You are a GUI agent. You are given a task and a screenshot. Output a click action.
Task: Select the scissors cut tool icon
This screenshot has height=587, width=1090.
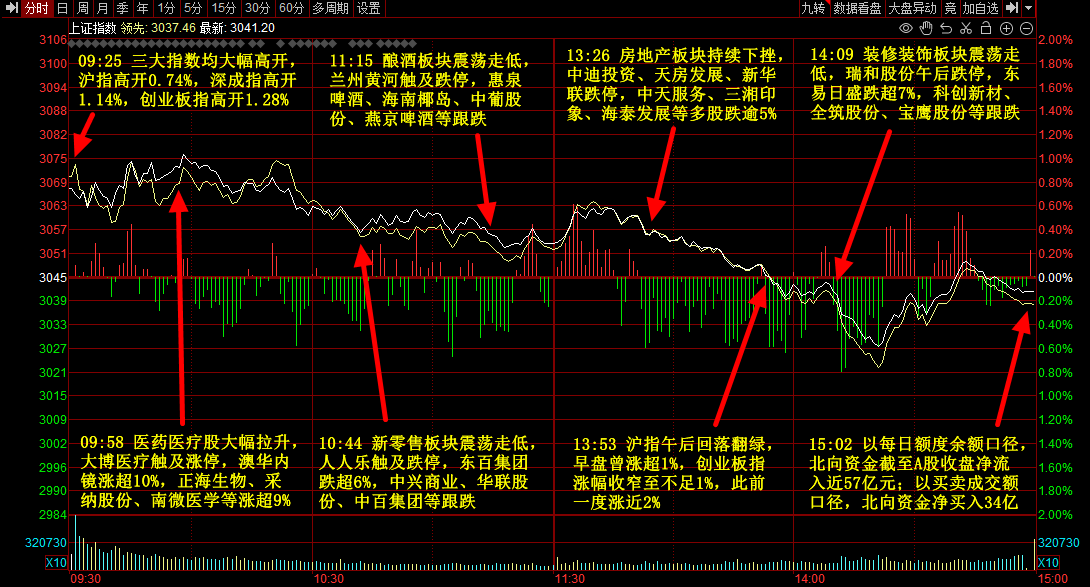[x=966, y=27]
